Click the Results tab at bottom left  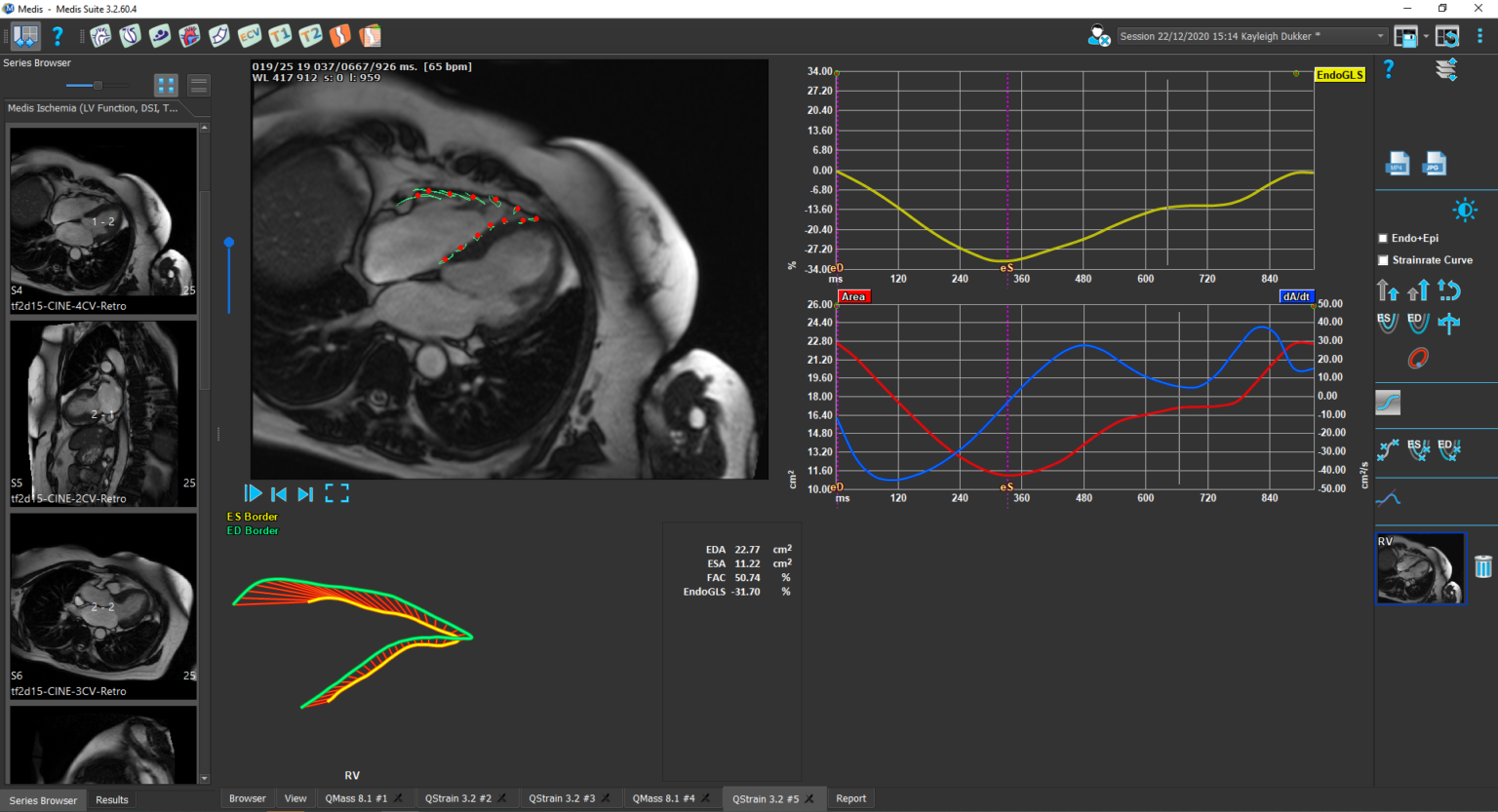[112, 799]
